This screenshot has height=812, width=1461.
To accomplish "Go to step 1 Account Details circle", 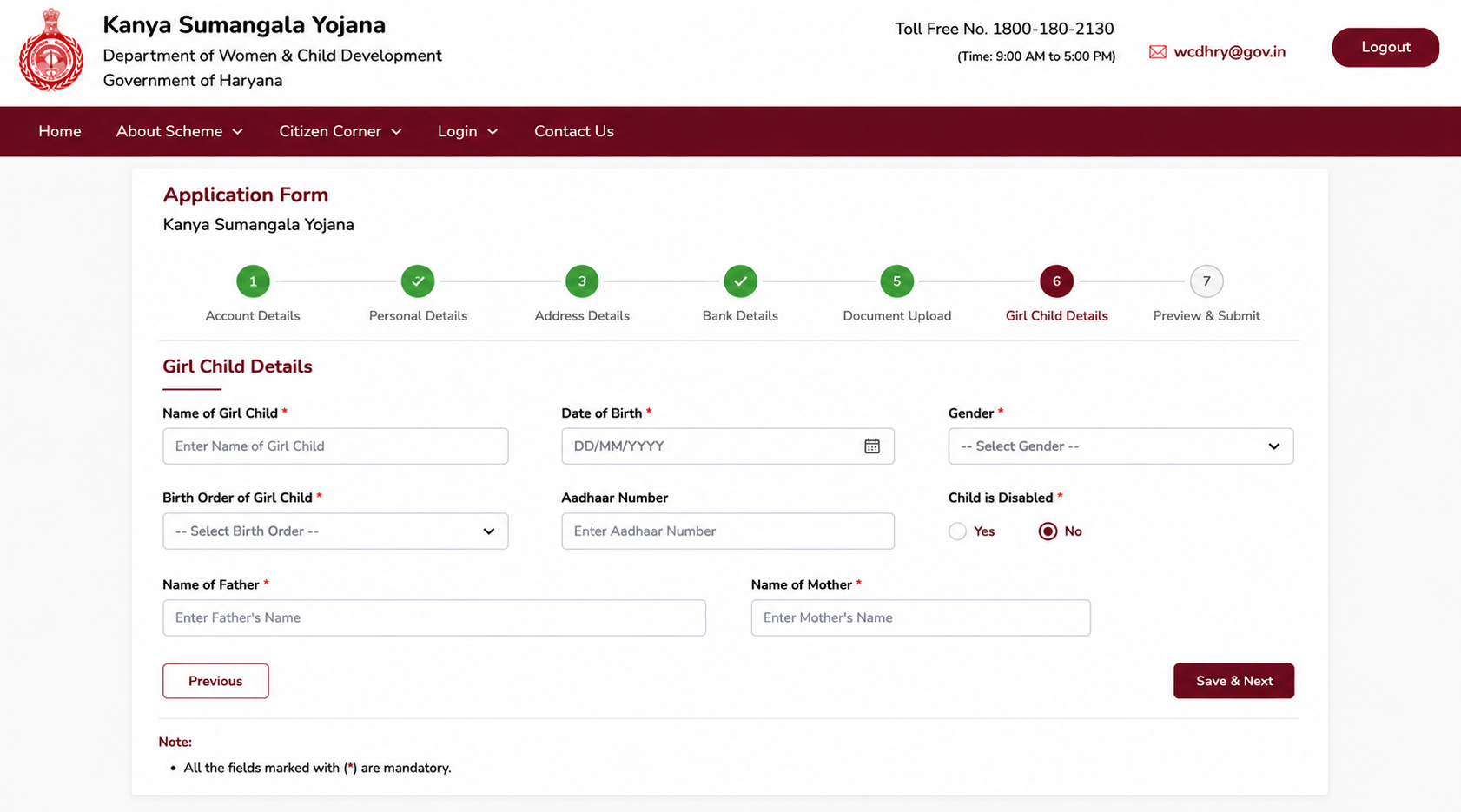I will click(253, 281).
